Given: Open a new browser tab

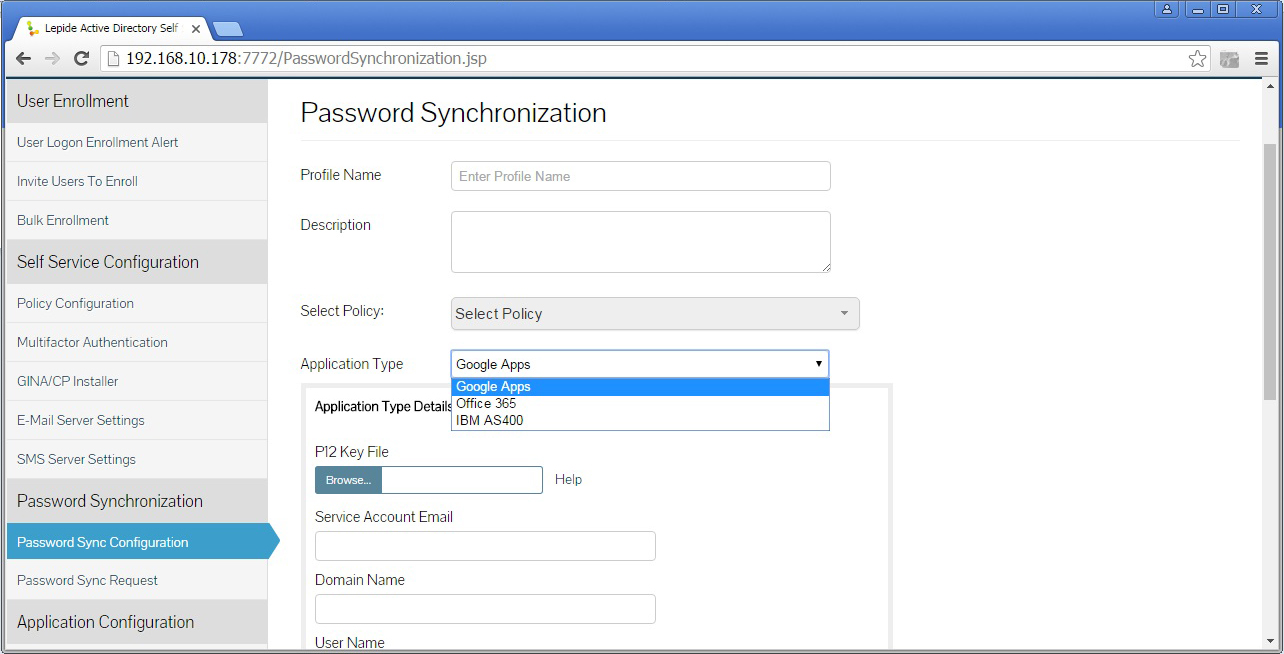Looking at the screenshot, I should pyautogui.click(x=228, y=29).
